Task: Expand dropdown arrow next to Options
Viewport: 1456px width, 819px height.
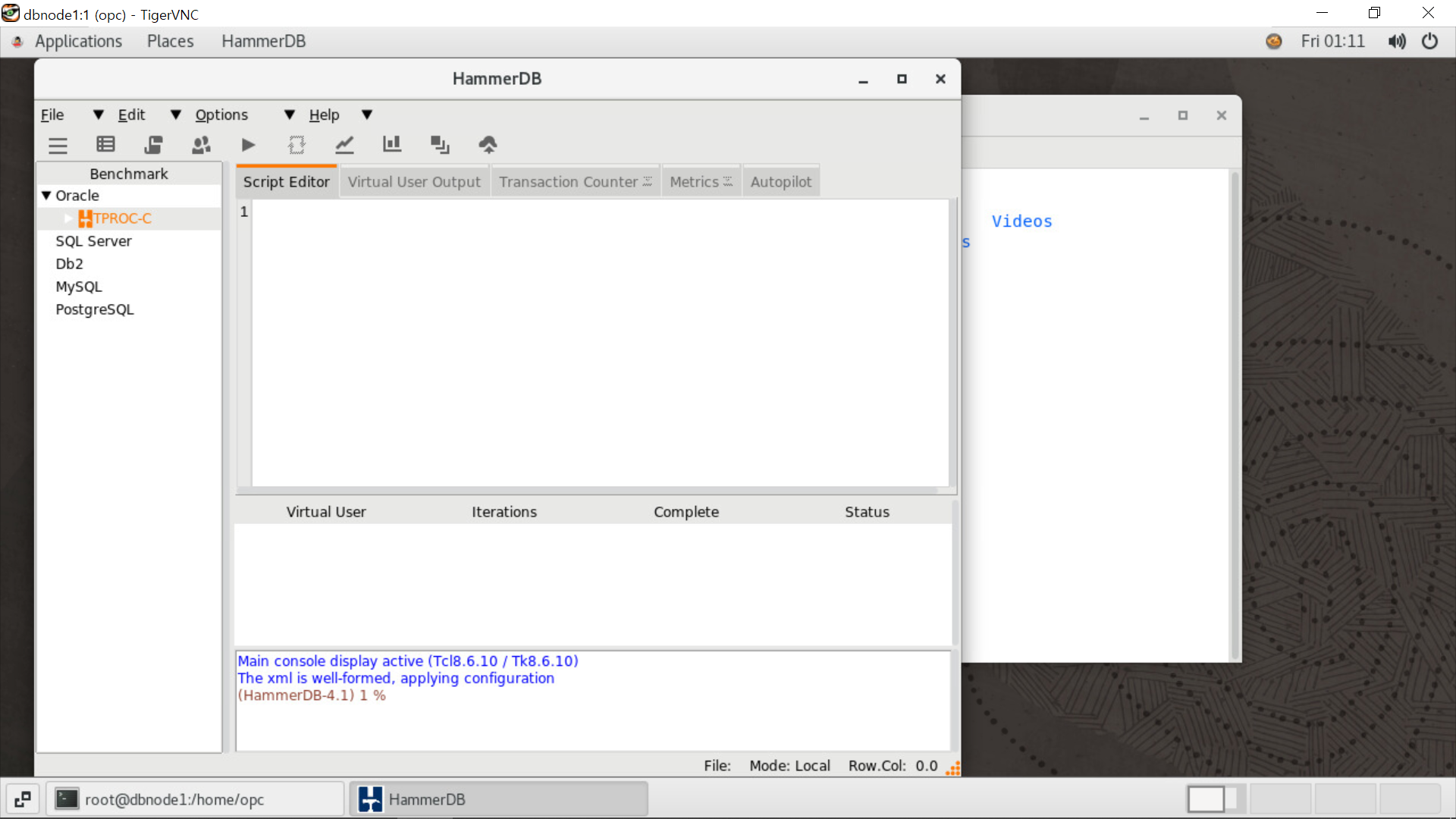Action: pos(289,115)
